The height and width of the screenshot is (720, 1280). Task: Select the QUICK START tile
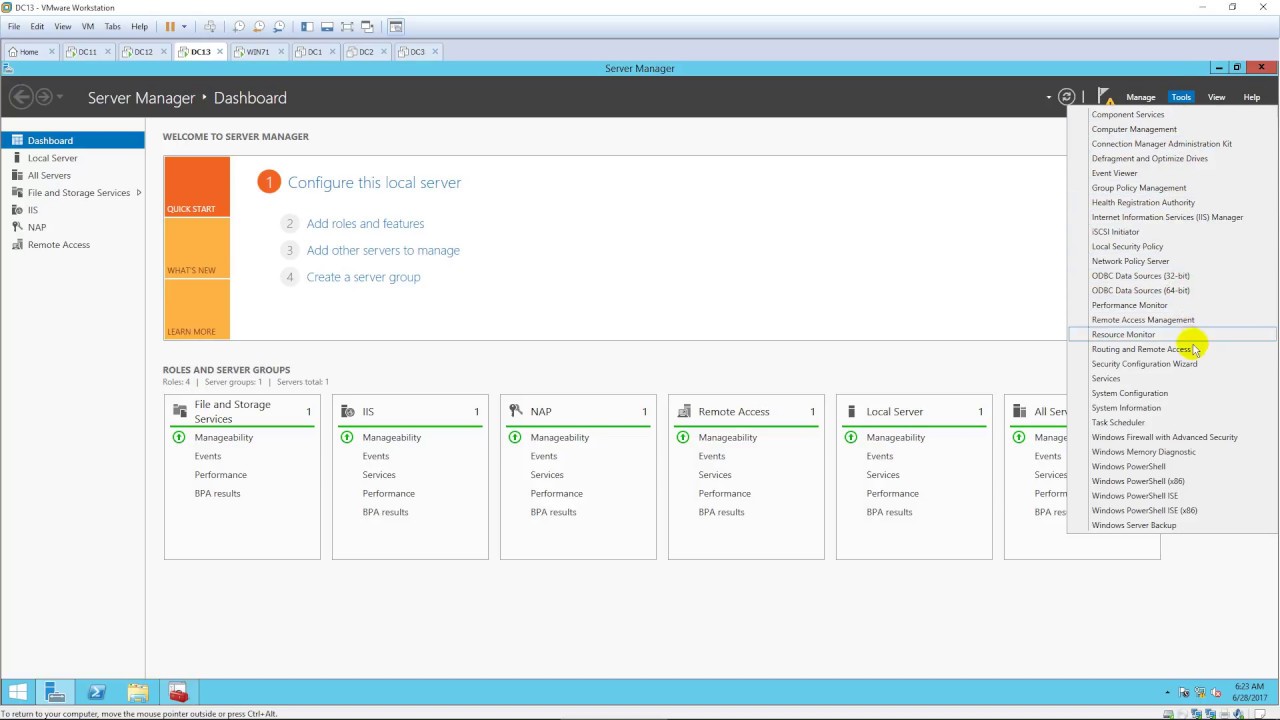point(197,186)
